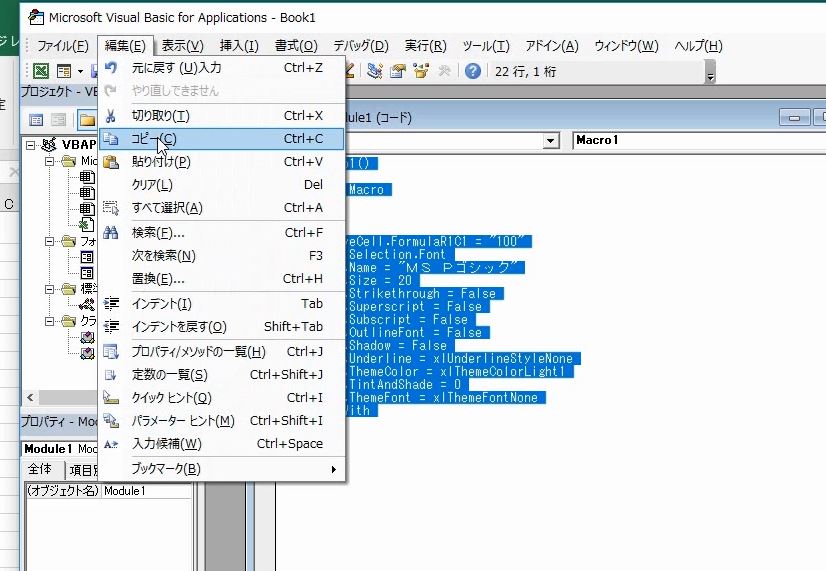This screenshot has width=826, height=571.
Task: Open the Help menu
Action: click(x=698, y=46)
